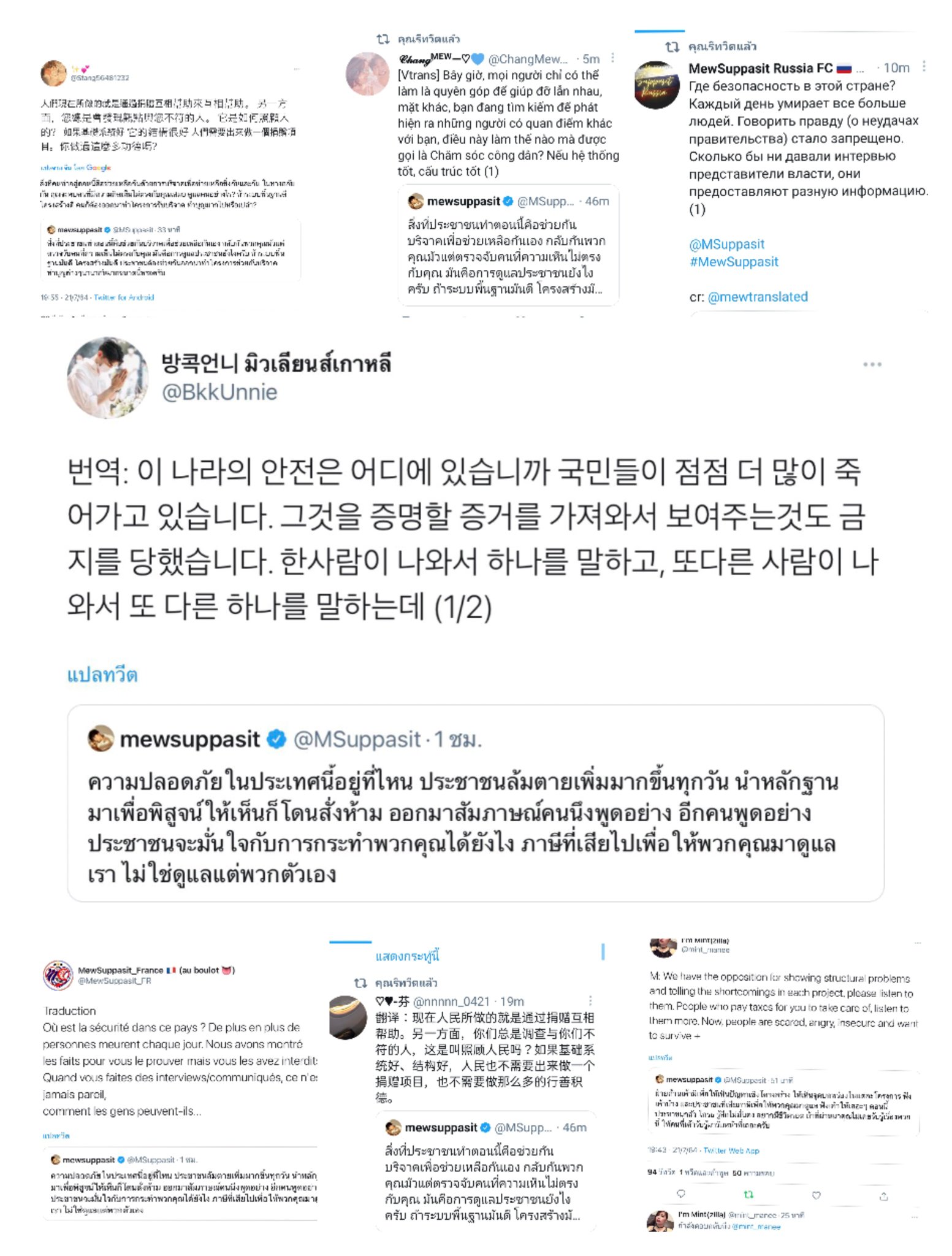Click the @MSuppasit mention in the Russian tweet

(x=726, y=244)
